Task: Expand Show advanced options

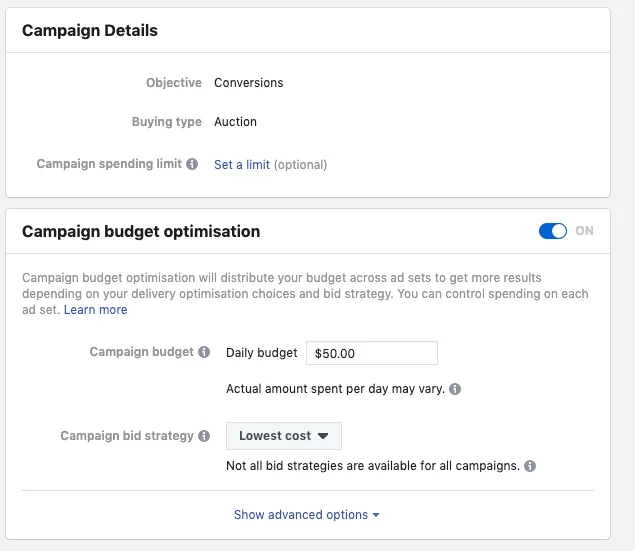Action: 307,515
